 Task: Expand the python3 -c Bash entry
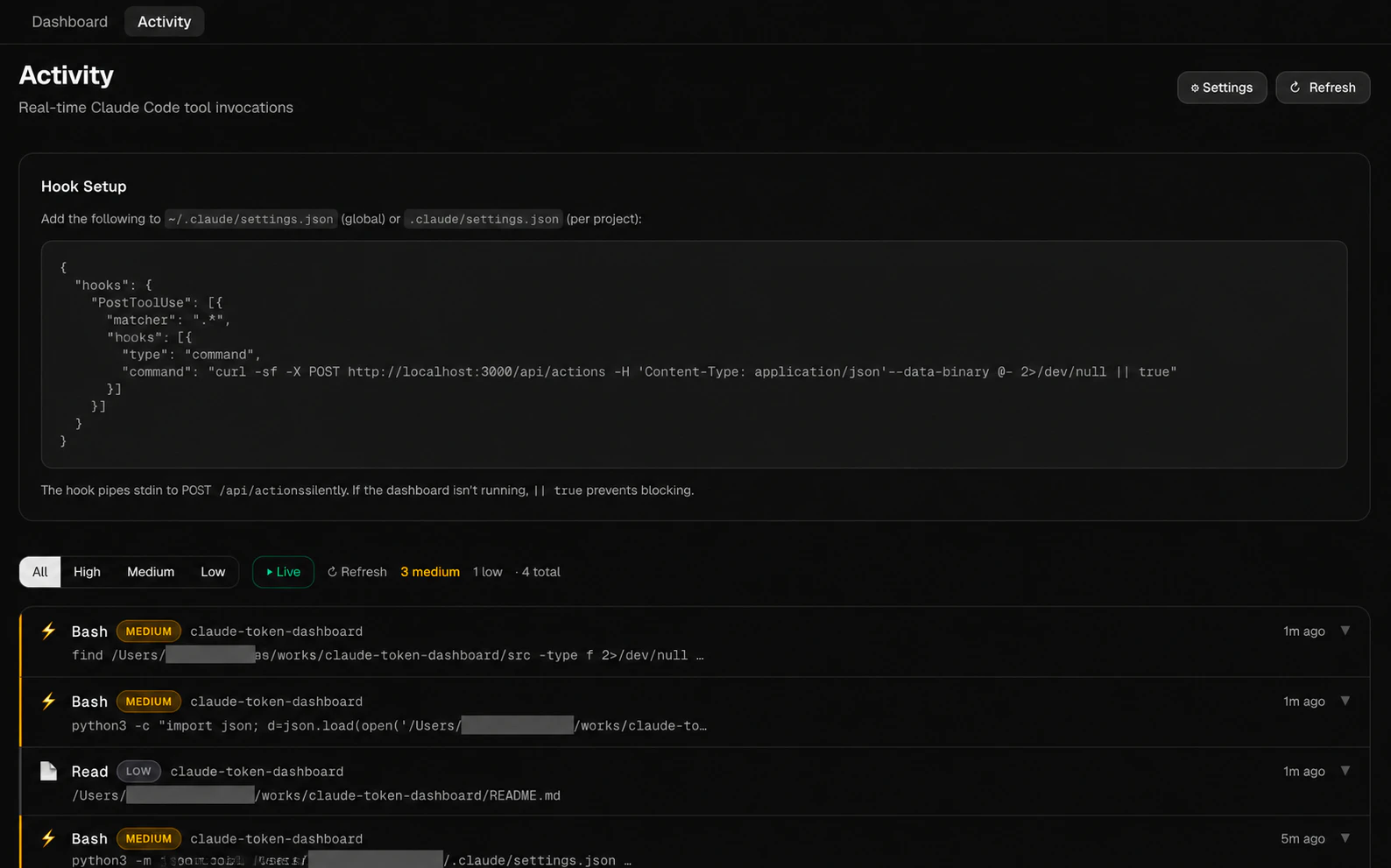(1345, 701)
